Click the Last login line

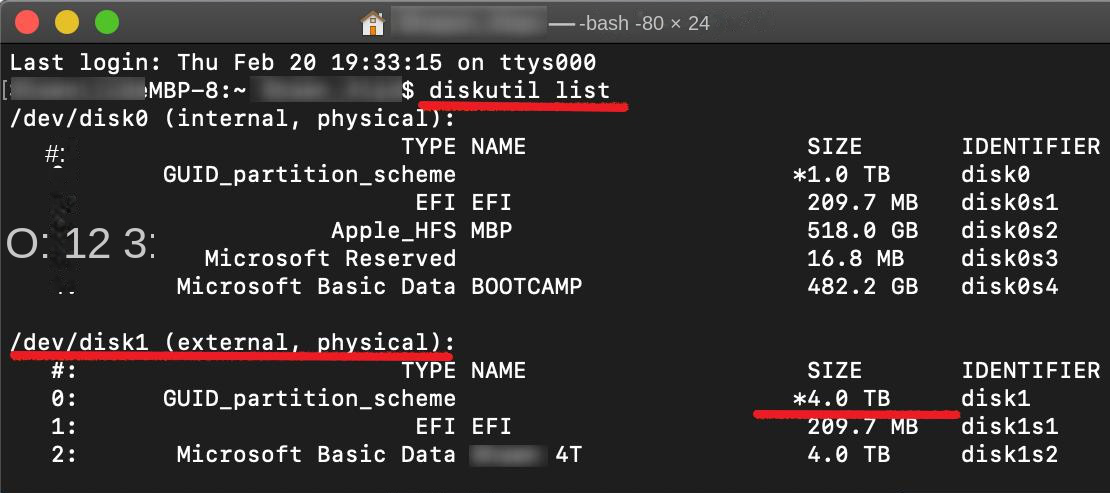pos(303,62)
